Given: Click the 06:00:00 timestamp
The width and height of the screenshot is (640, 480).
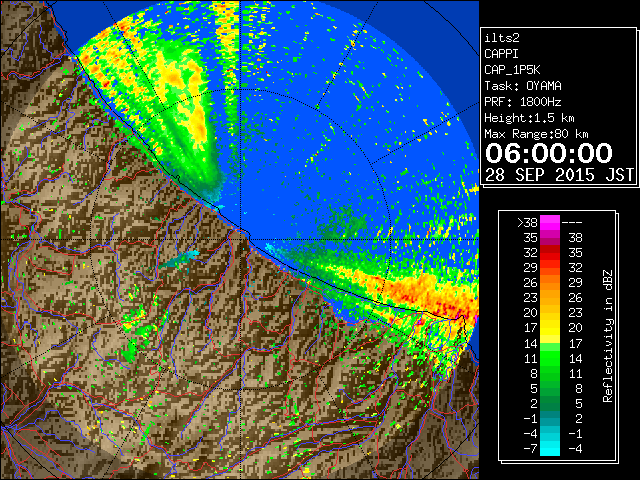Looking at the screenshot, I should pyautogui.click(x=549, y=153).
